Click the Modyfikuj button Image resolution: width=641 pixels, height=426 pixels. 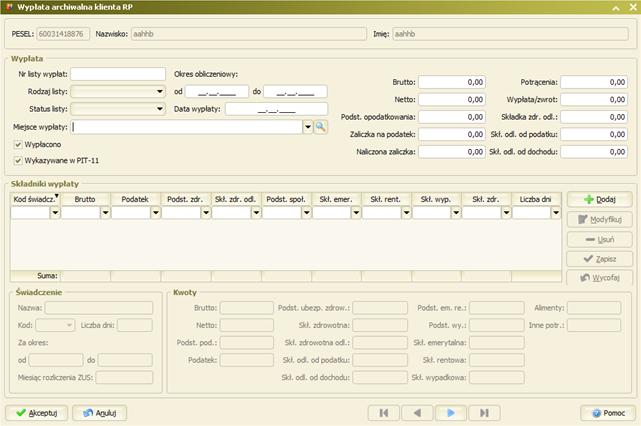[x=599, y=220]
